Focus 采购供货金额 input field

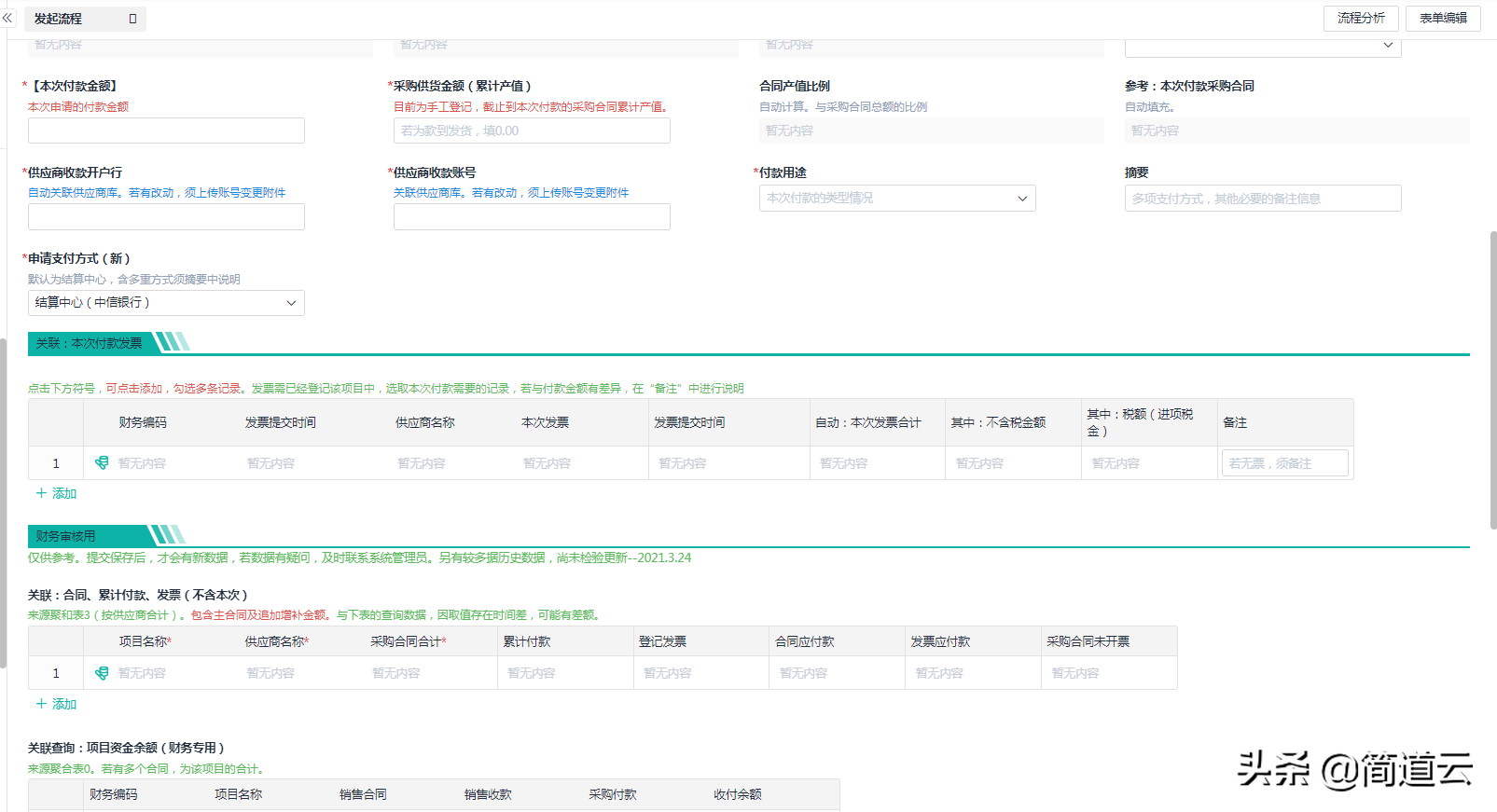pyautogui.click(x=532, y=131)
